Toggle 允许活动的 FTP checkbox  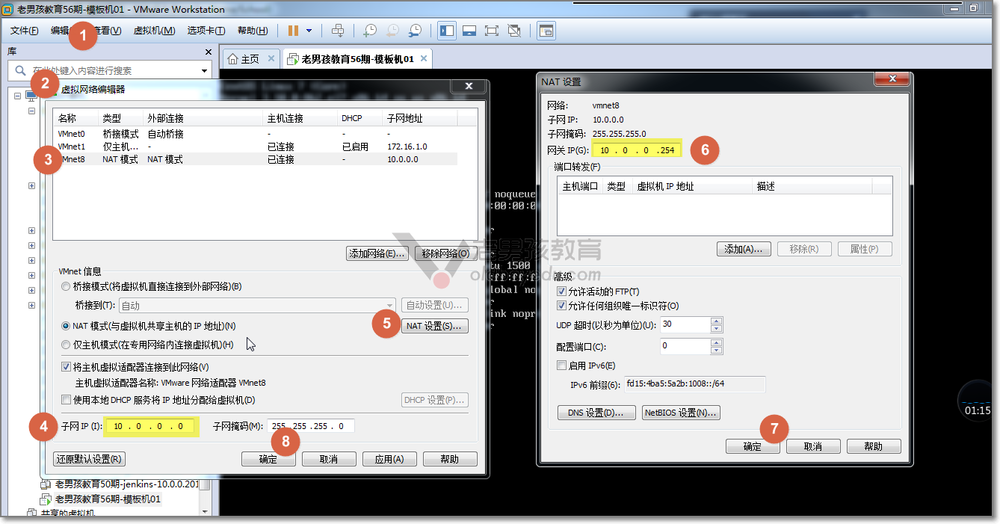[x=561, y=291]
